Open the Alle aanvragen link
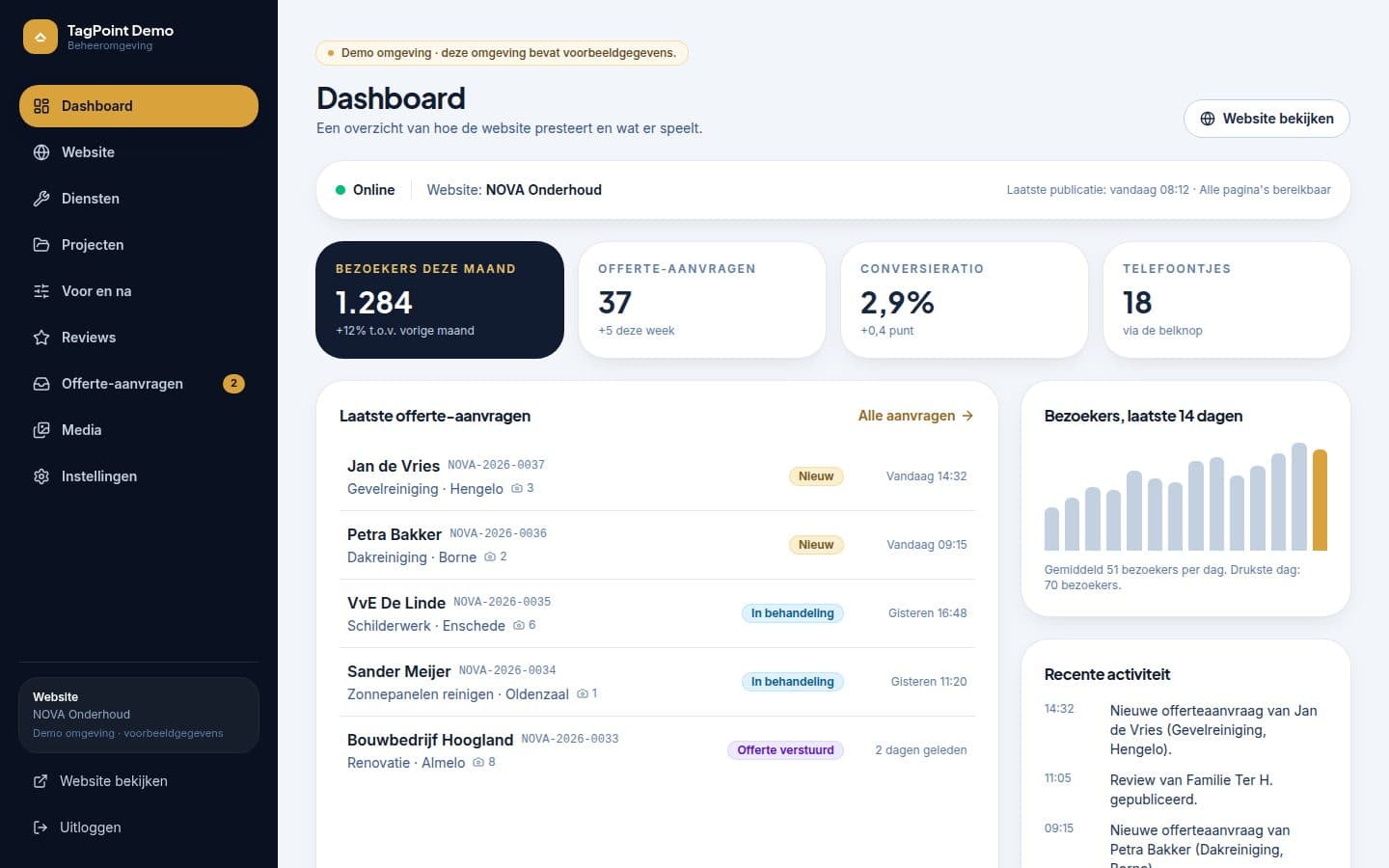Viewport: 1389px width, 868px height. coord(915,416)
